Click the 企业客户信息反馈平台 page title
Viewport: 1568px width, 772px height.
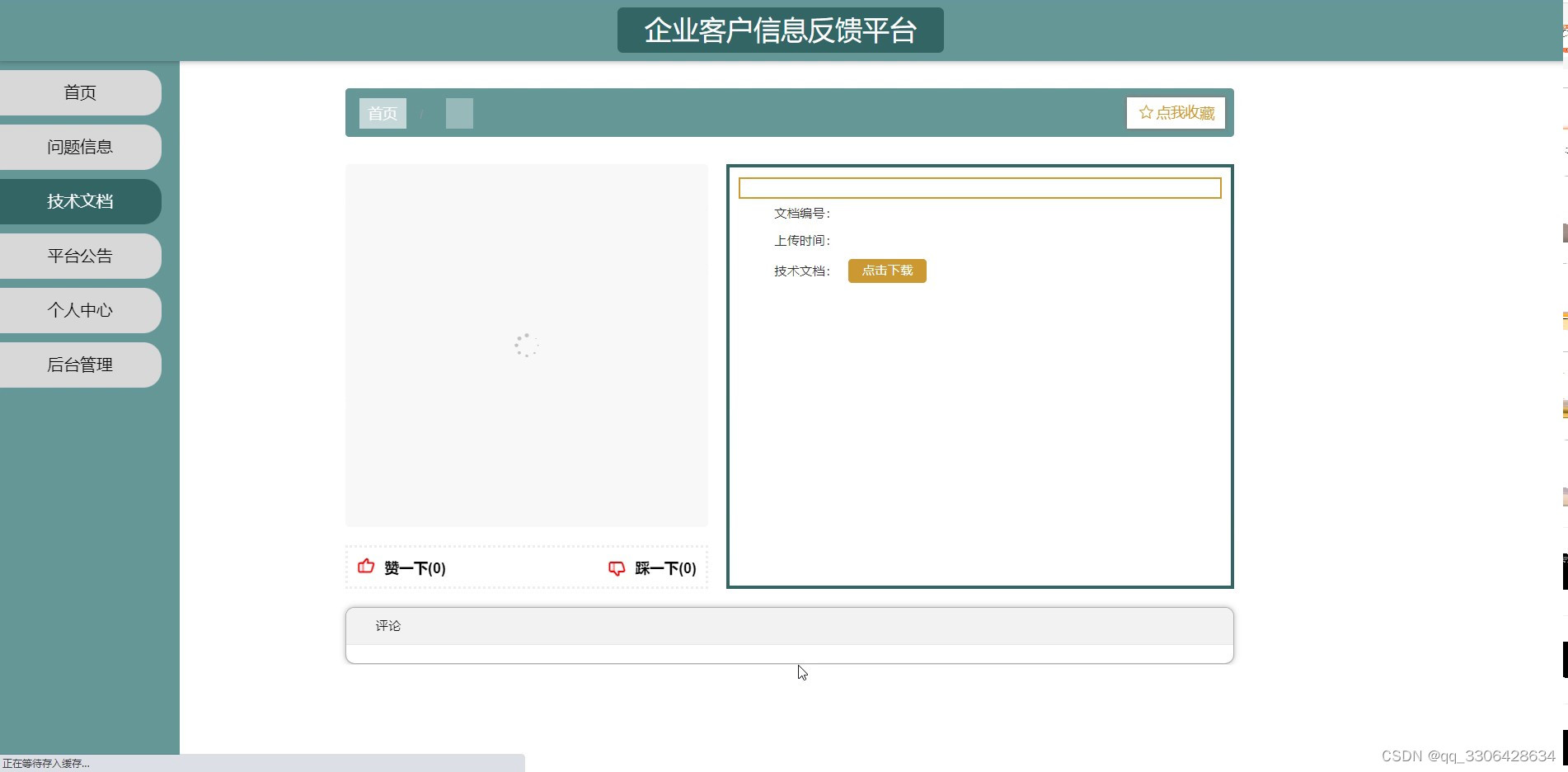[780, 31]
